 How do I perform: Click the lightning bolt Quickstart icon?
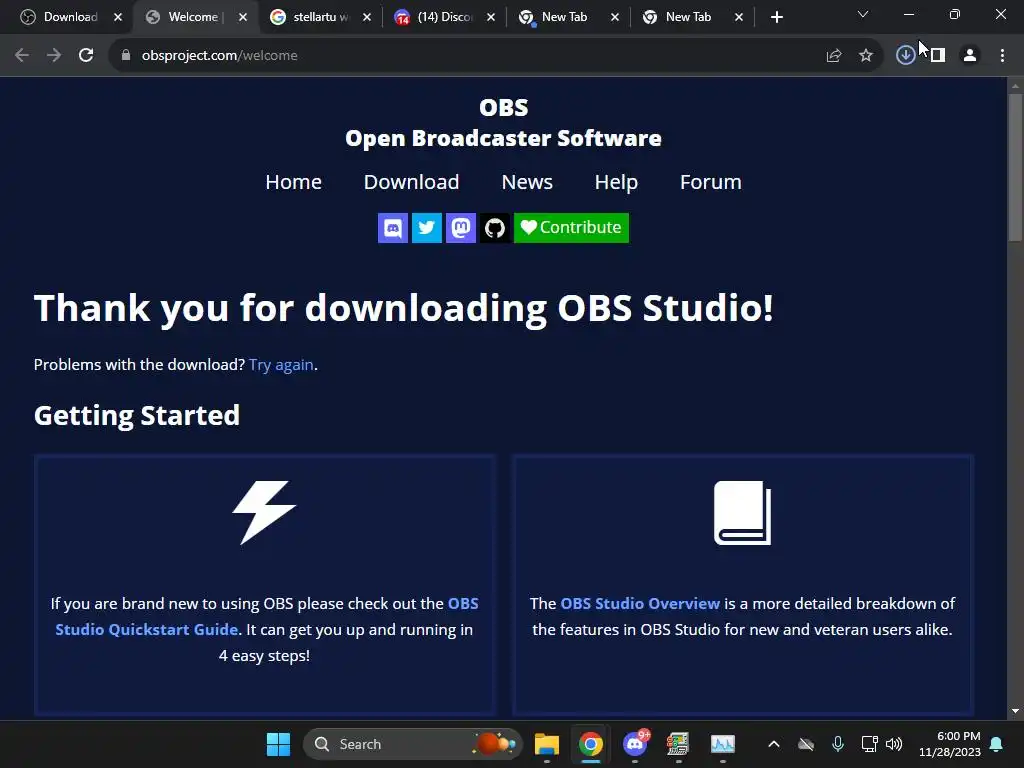(264, 513)
